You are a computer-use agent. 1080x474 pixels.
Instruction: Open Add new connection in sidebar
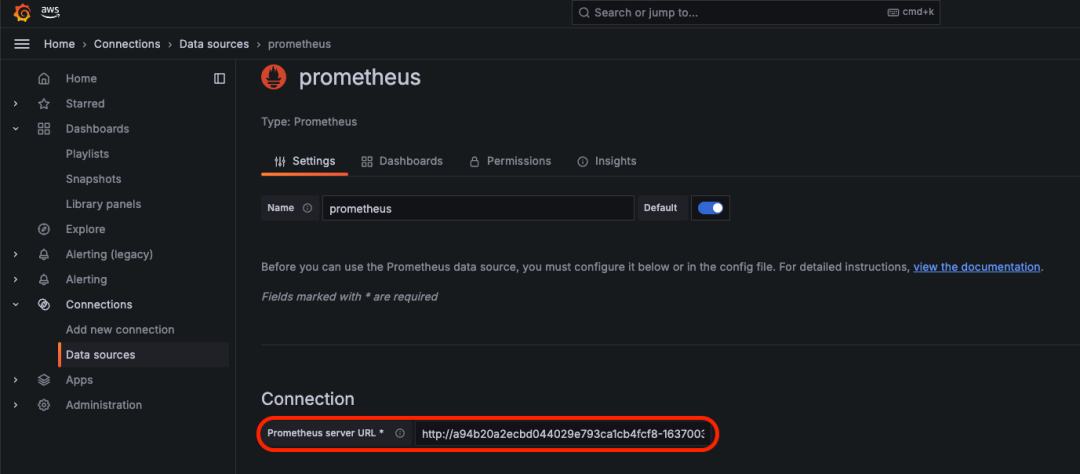coord(120,330)
